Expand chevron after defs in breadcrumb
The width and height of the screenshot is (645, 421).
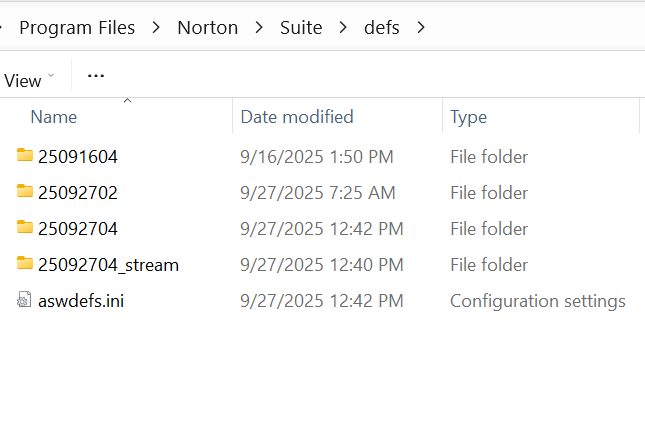pos(420,28)
